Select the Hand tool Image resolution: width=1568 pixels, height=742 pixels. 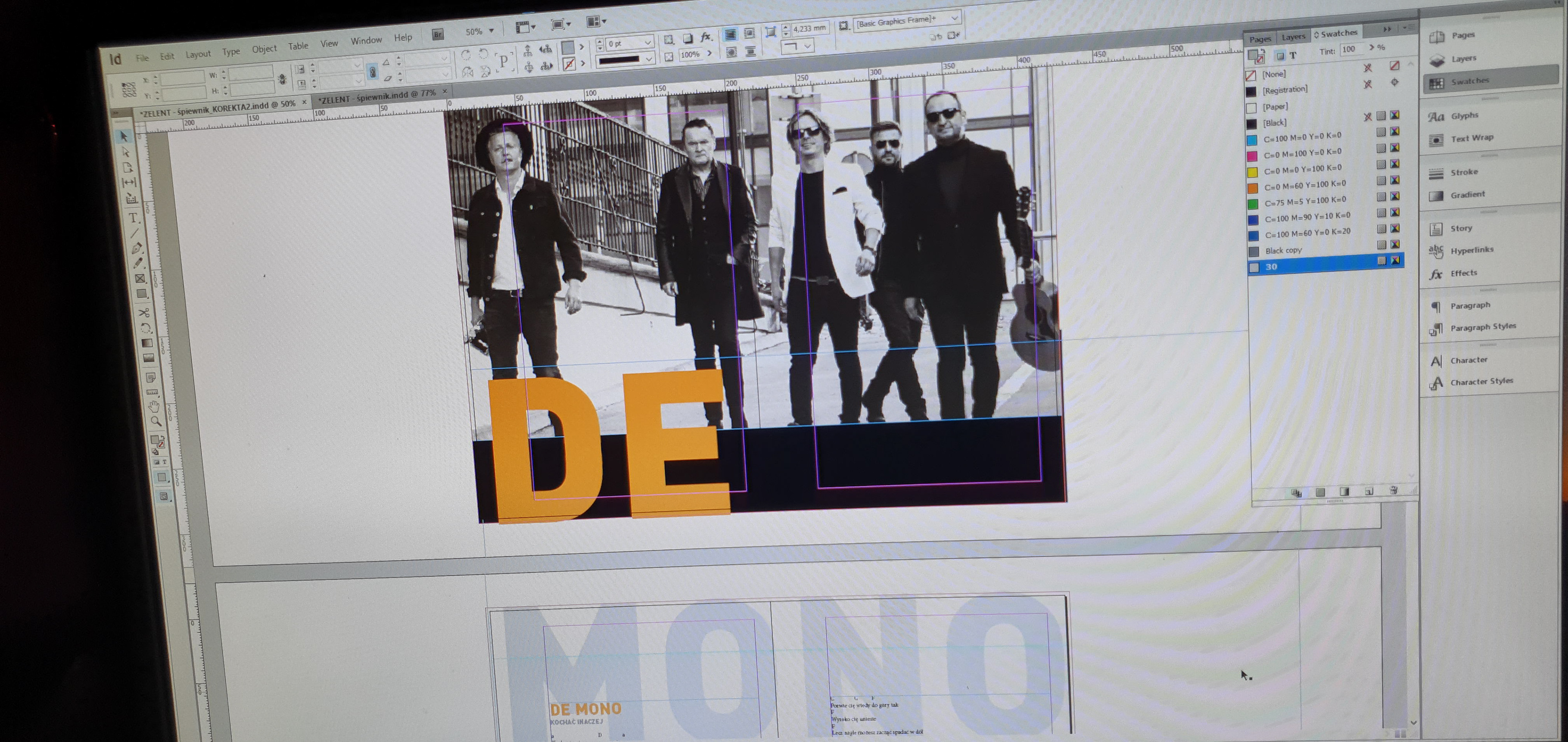tap(154, 406)
